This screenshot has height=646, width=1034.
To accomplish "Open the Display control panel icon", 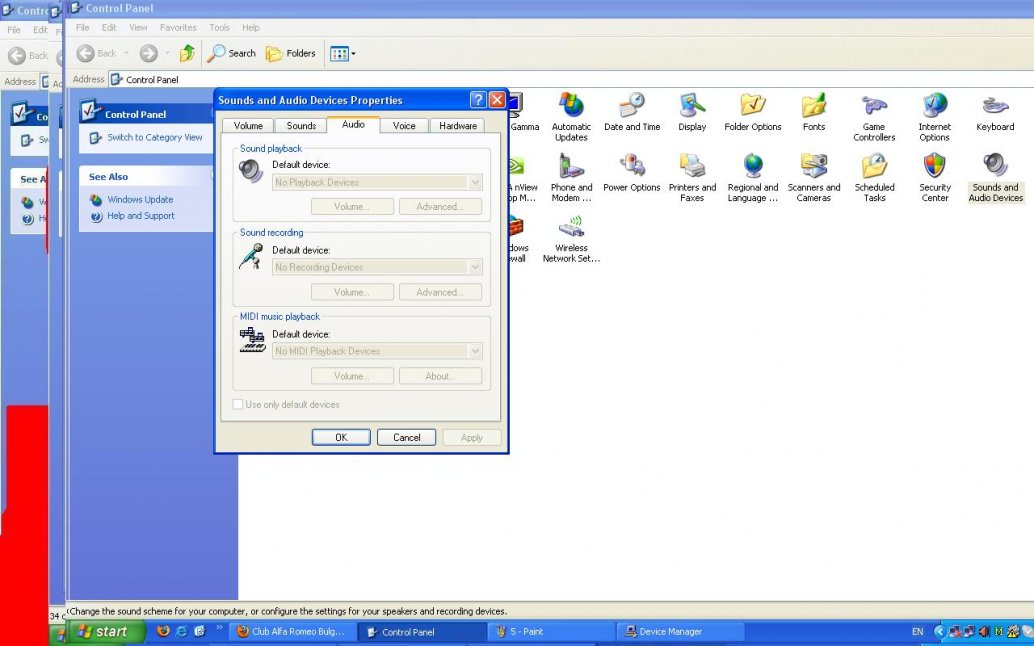I will point(692,106).
